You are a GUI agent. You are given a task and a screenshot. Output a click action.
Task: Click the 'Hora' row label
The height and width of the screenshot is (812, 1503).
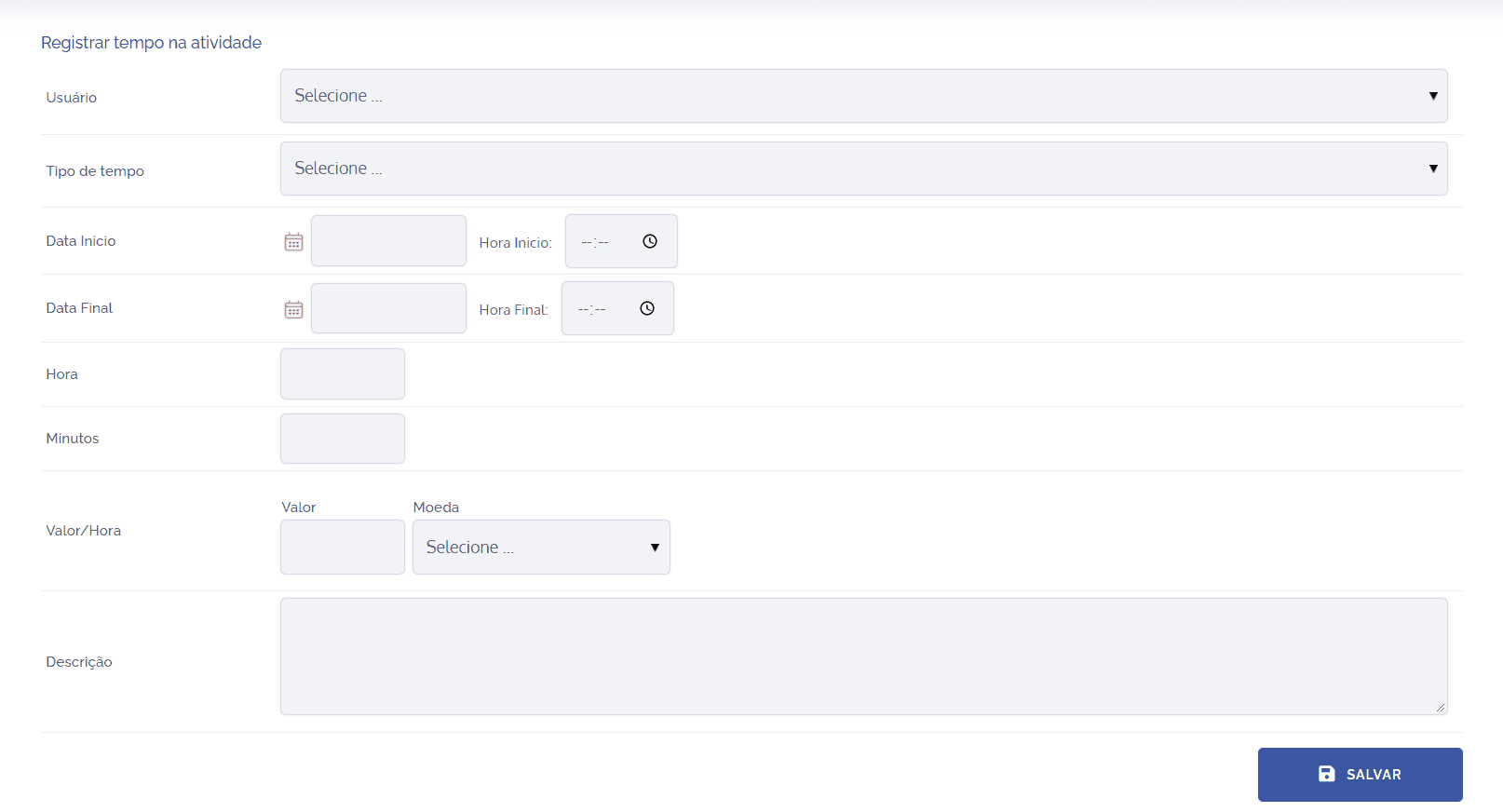point(62,374)
